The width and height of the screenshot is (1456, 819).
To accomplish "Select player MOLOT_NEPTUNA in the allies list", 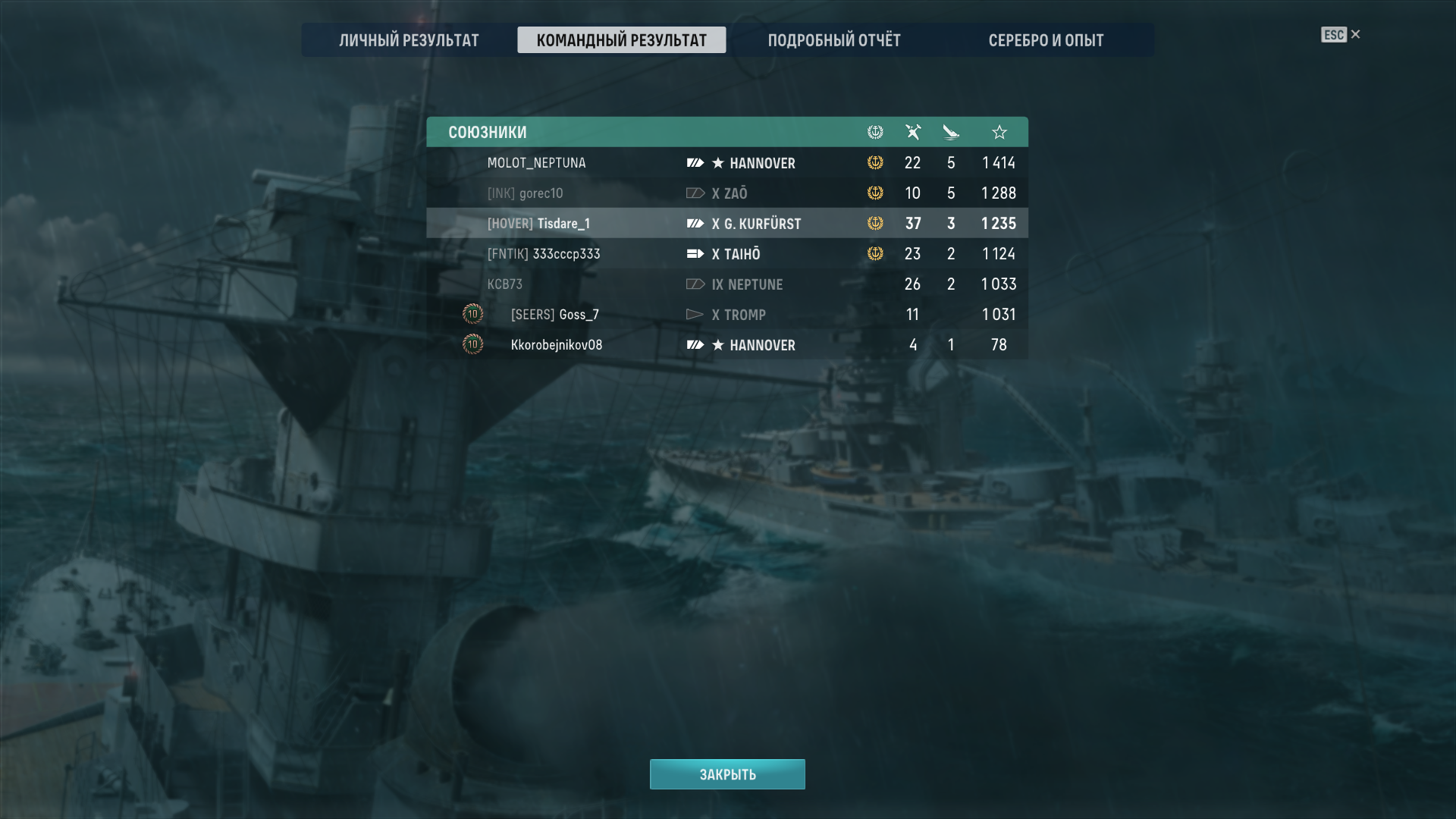I will point(727,162).
